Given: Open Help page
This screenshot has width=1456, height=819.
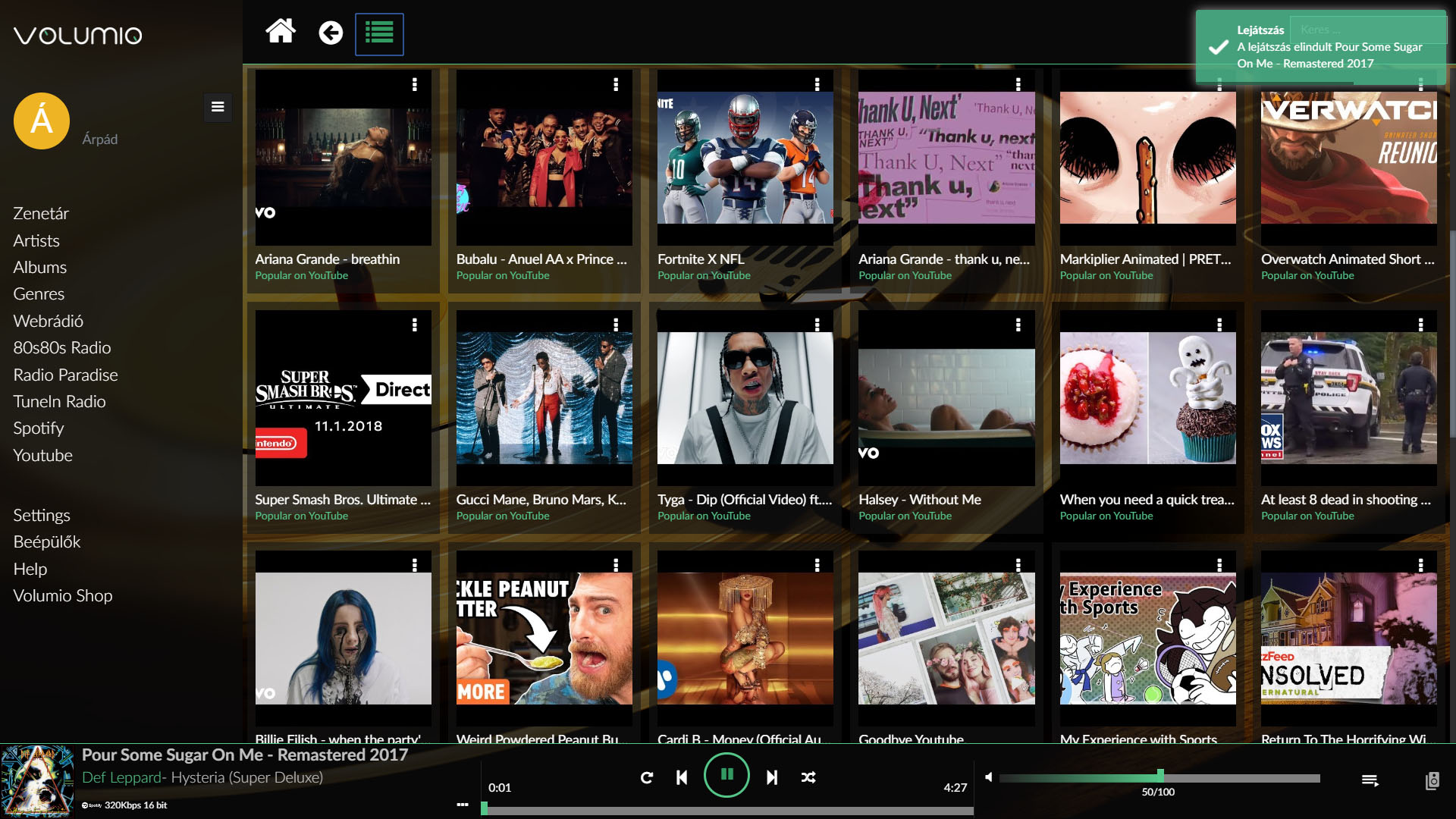Looking at the screenshot, I should (30, 569).
